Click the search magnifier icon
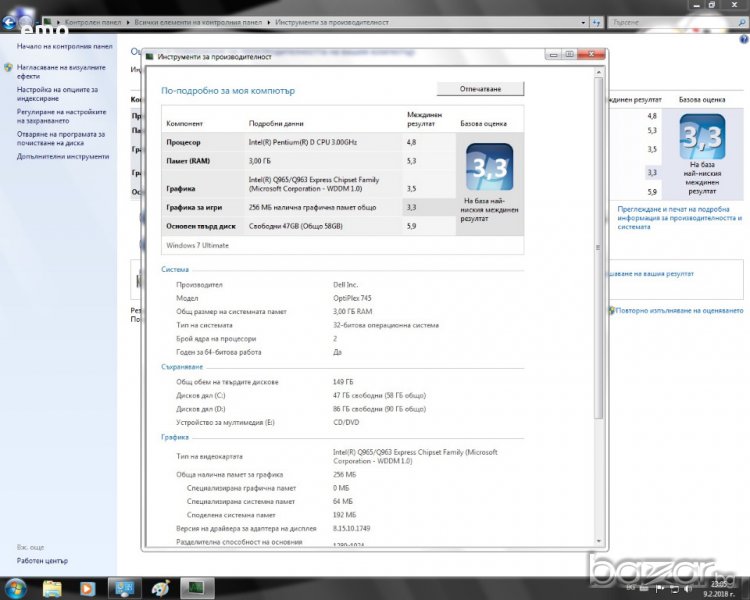750x600 pixels. (742, 22)
